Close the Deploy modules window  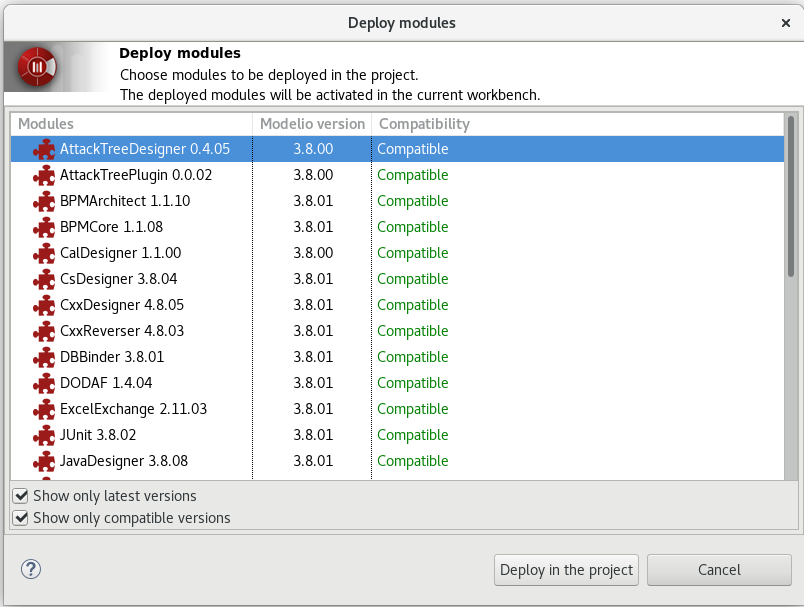point(786,22)
